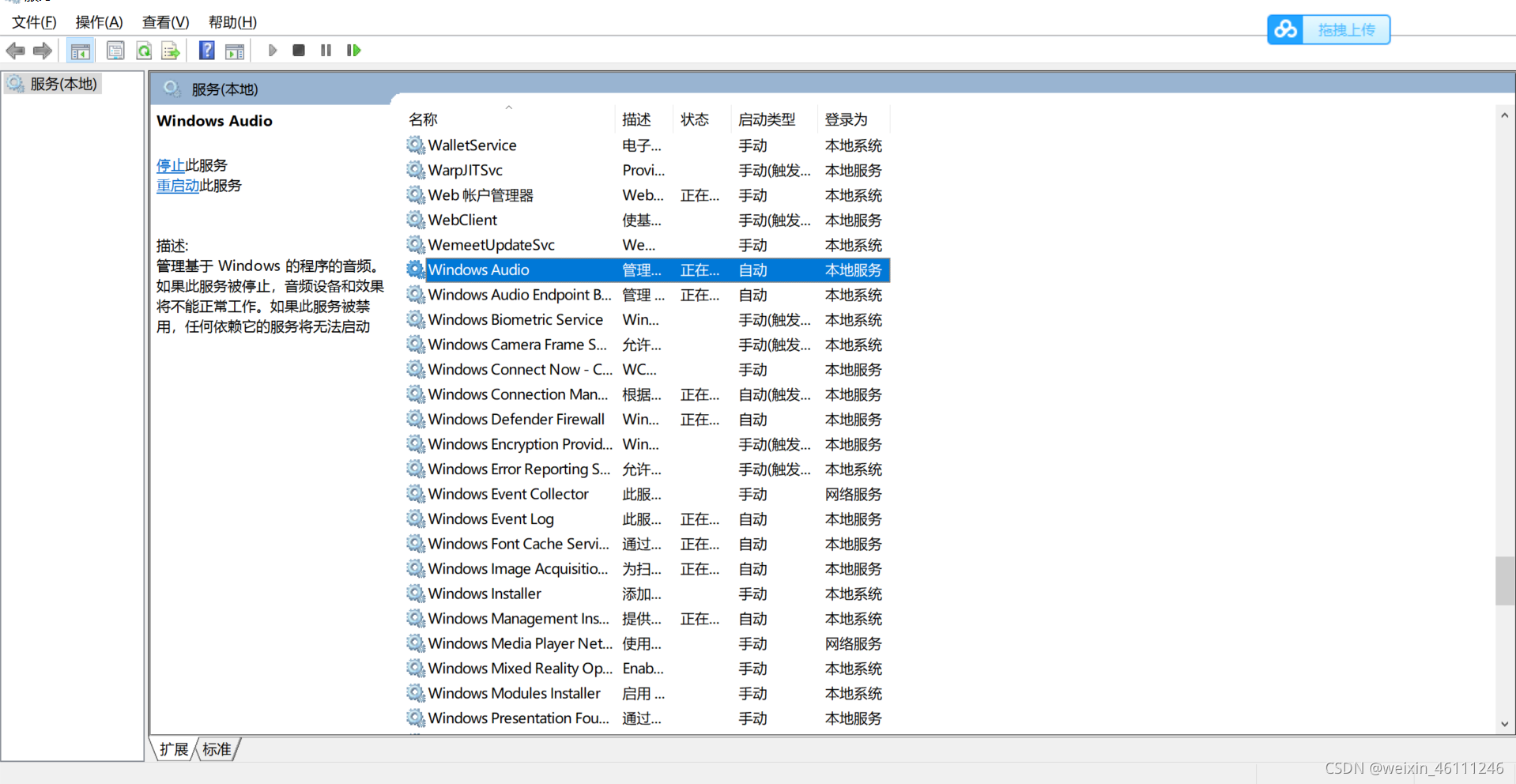Open the 操作(A) menu

click(x=99, y=22)
